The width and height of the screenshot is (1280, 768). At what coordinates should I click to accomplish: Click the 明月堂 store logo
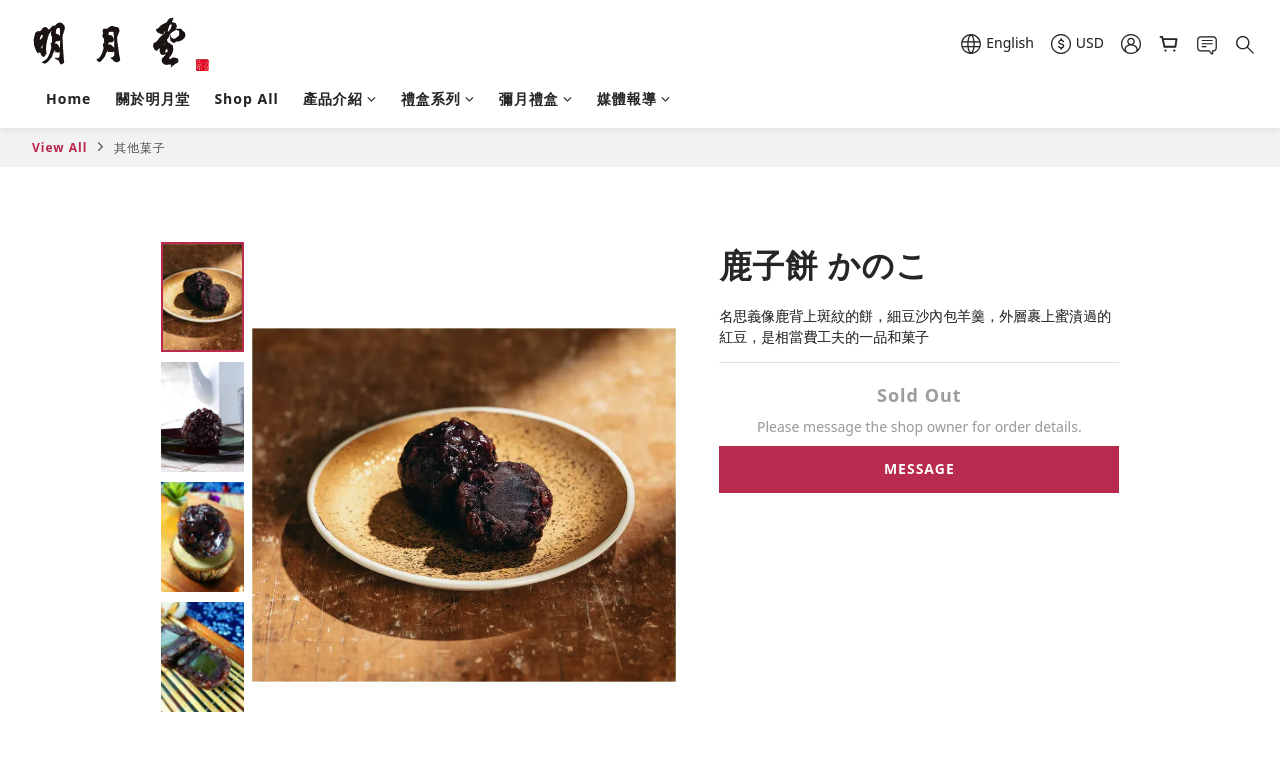pos(121,44)
